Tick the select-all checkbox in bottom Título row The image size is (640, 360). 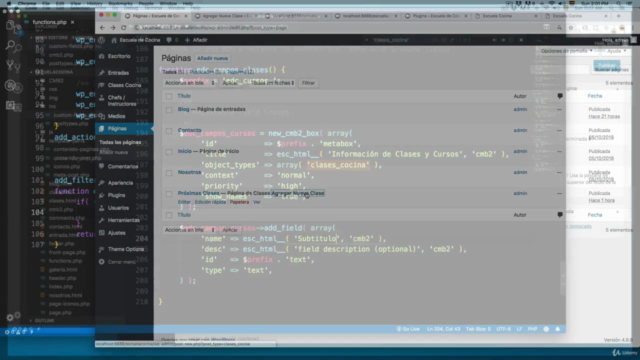pos(169,215)
